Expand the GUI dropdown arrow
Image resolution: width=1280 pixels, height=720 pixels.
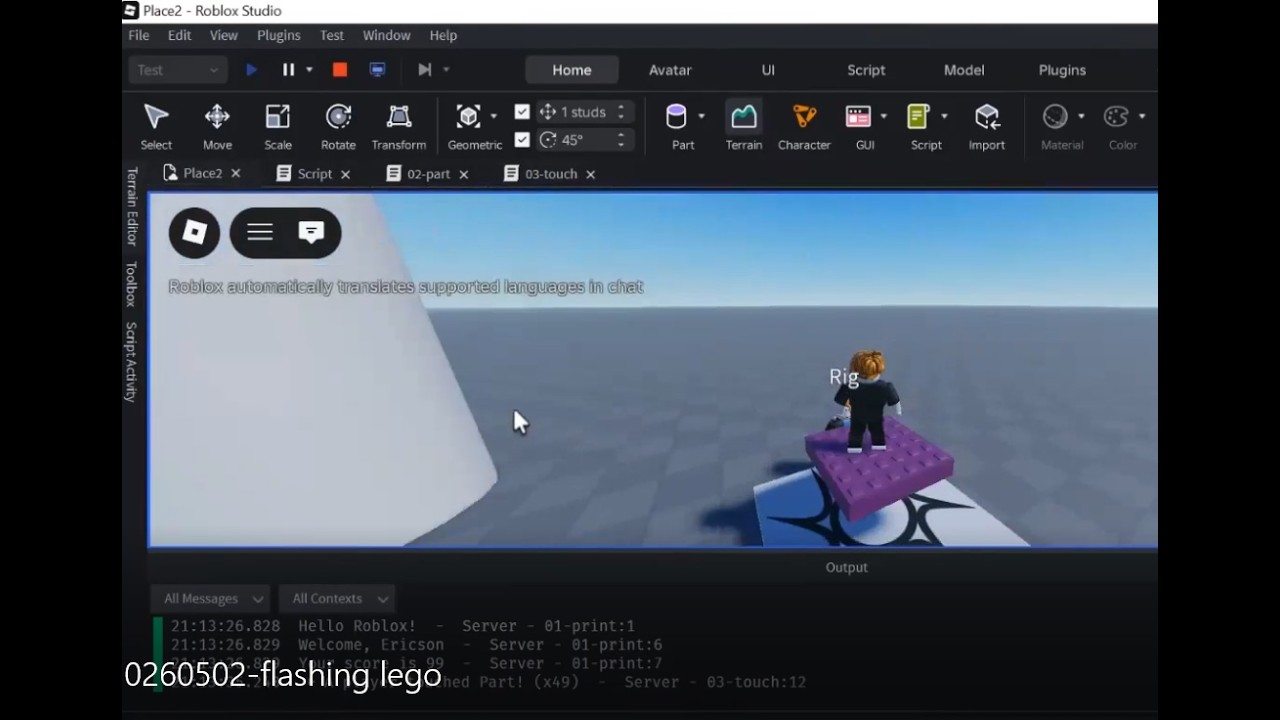tap(883, 116)
